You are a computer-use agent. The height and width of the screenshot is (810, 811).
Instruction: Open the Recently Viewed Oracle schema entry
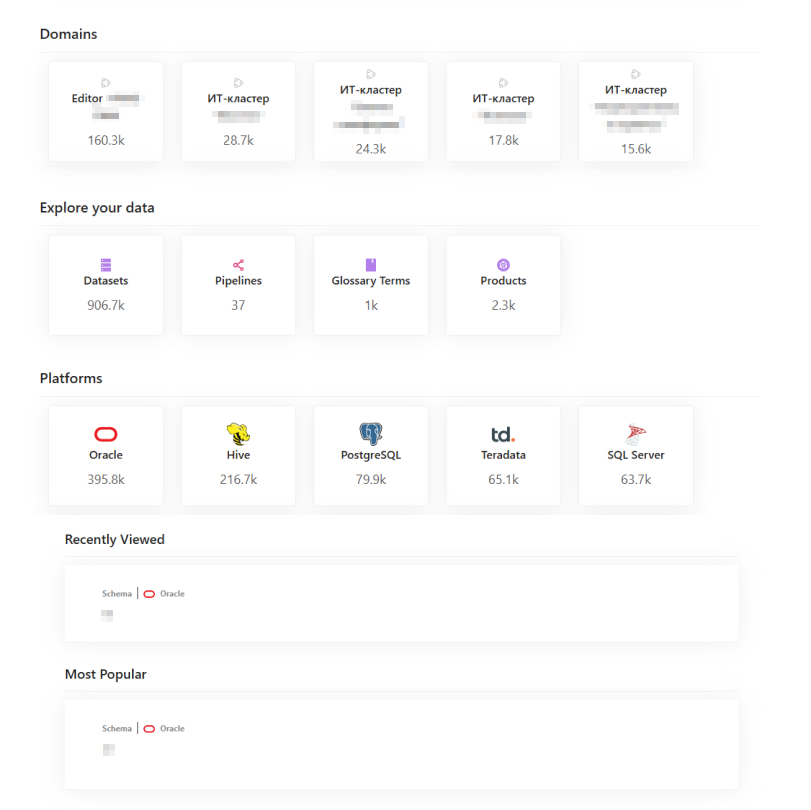click(x=400, y=603)
